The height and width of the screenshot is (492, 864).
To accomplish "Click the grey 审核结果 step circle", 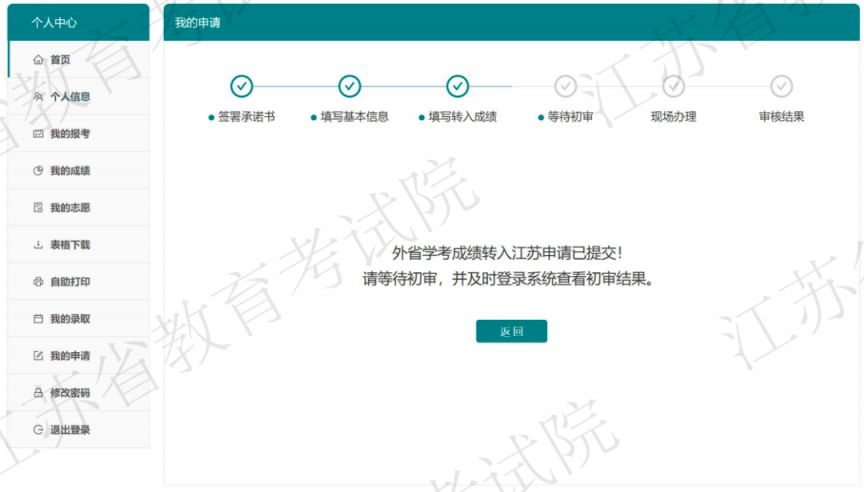I will click(x=781, y=86).
